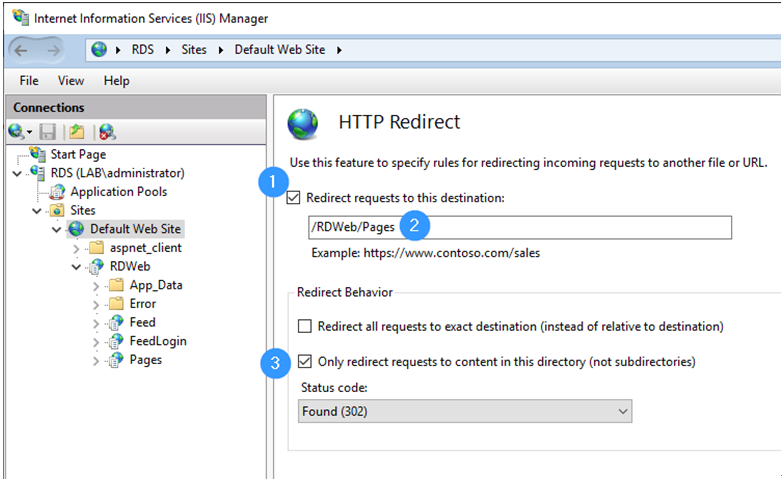Open the Help menu

click(117, 81)
